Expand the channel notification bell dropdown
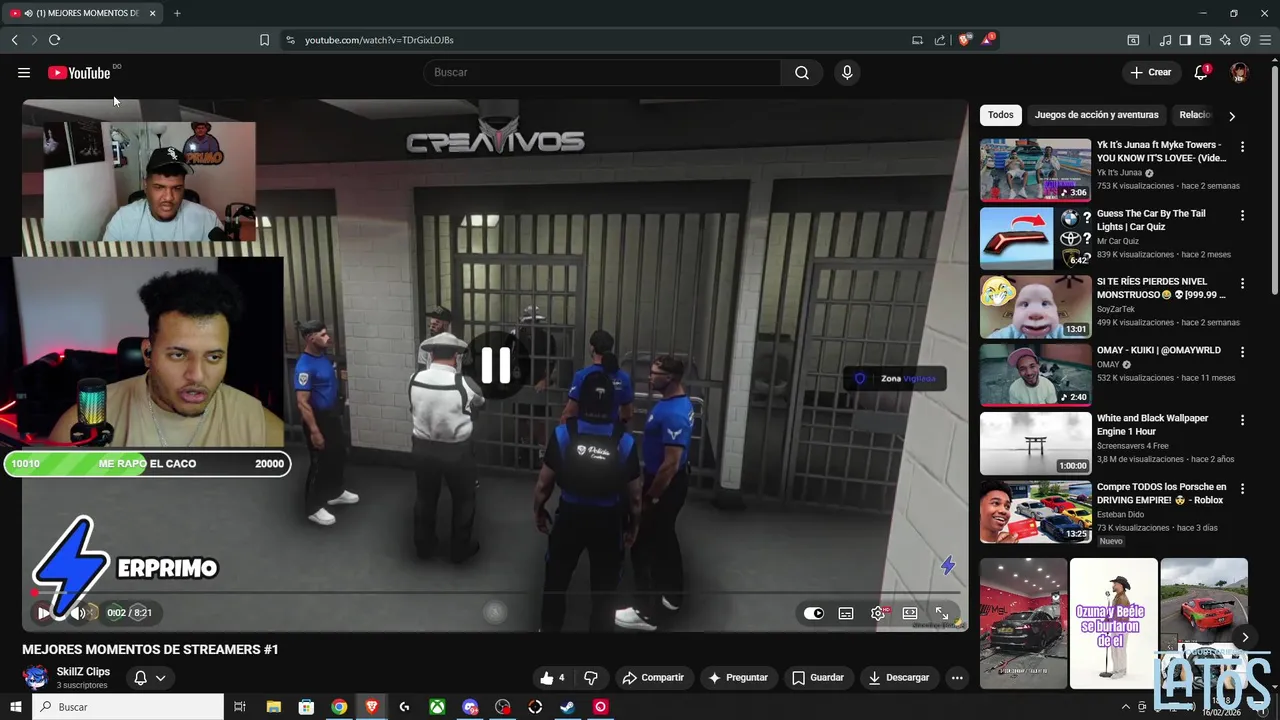The height and width of the screenshot is (720, 1280). point(150,678)
